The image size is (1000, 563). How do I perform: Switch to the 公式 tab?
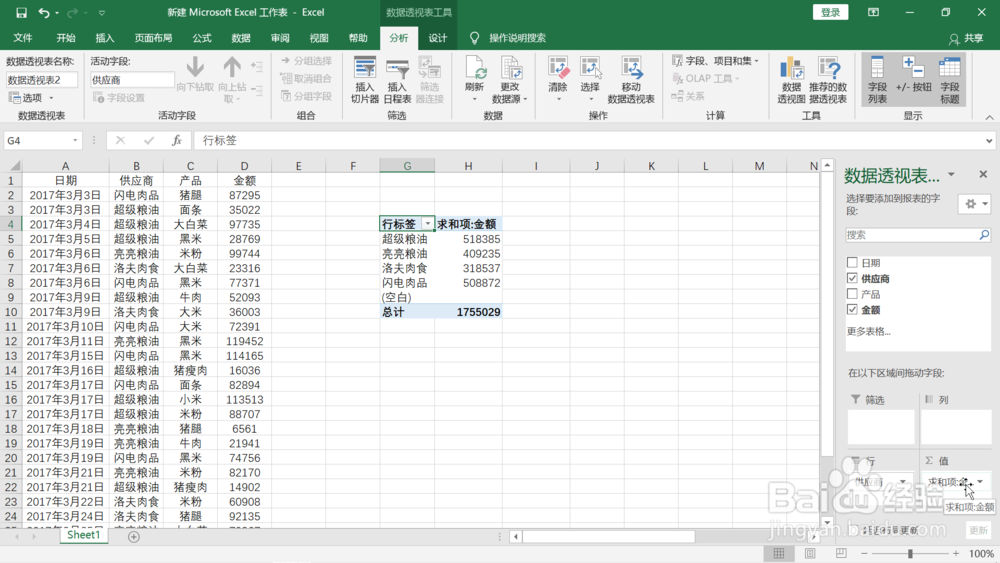tap(202, 38)
